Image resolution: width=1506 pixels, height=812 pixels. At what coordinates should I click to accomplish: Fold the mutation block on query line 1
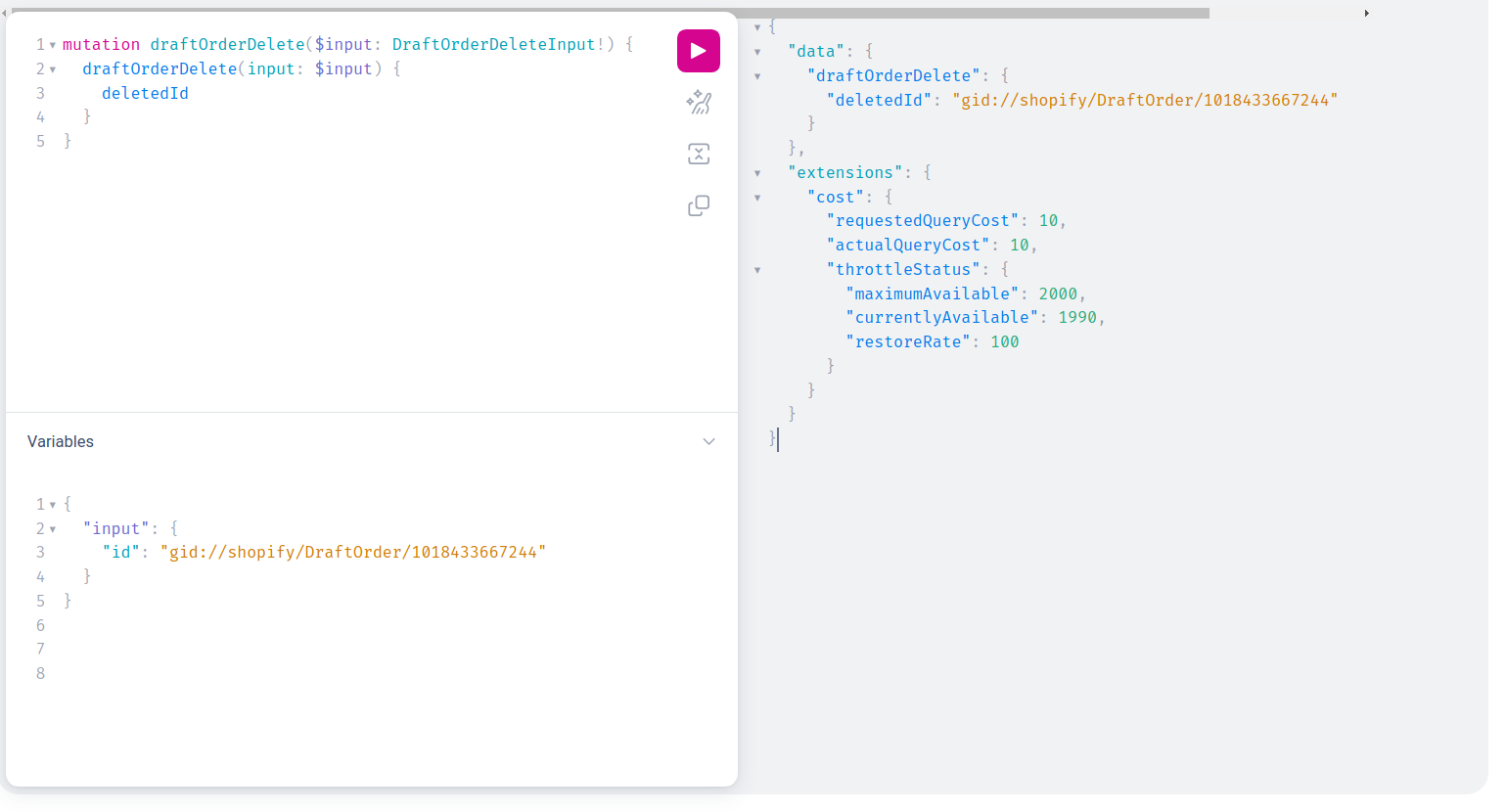[53, 45]
